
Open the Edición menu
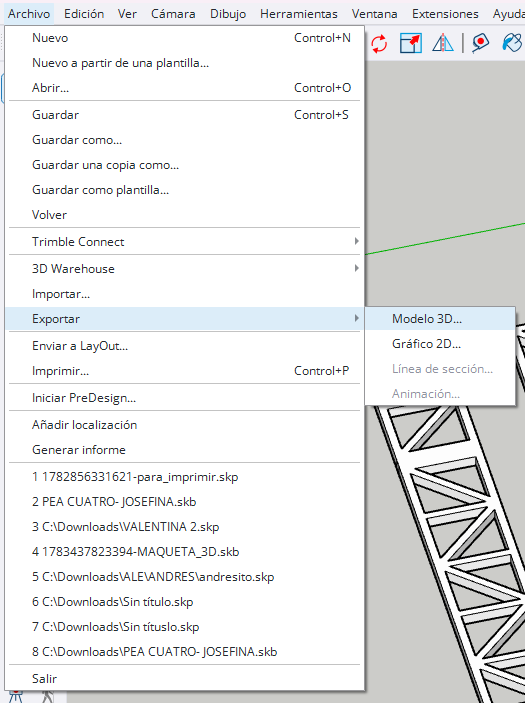[84, 14]
